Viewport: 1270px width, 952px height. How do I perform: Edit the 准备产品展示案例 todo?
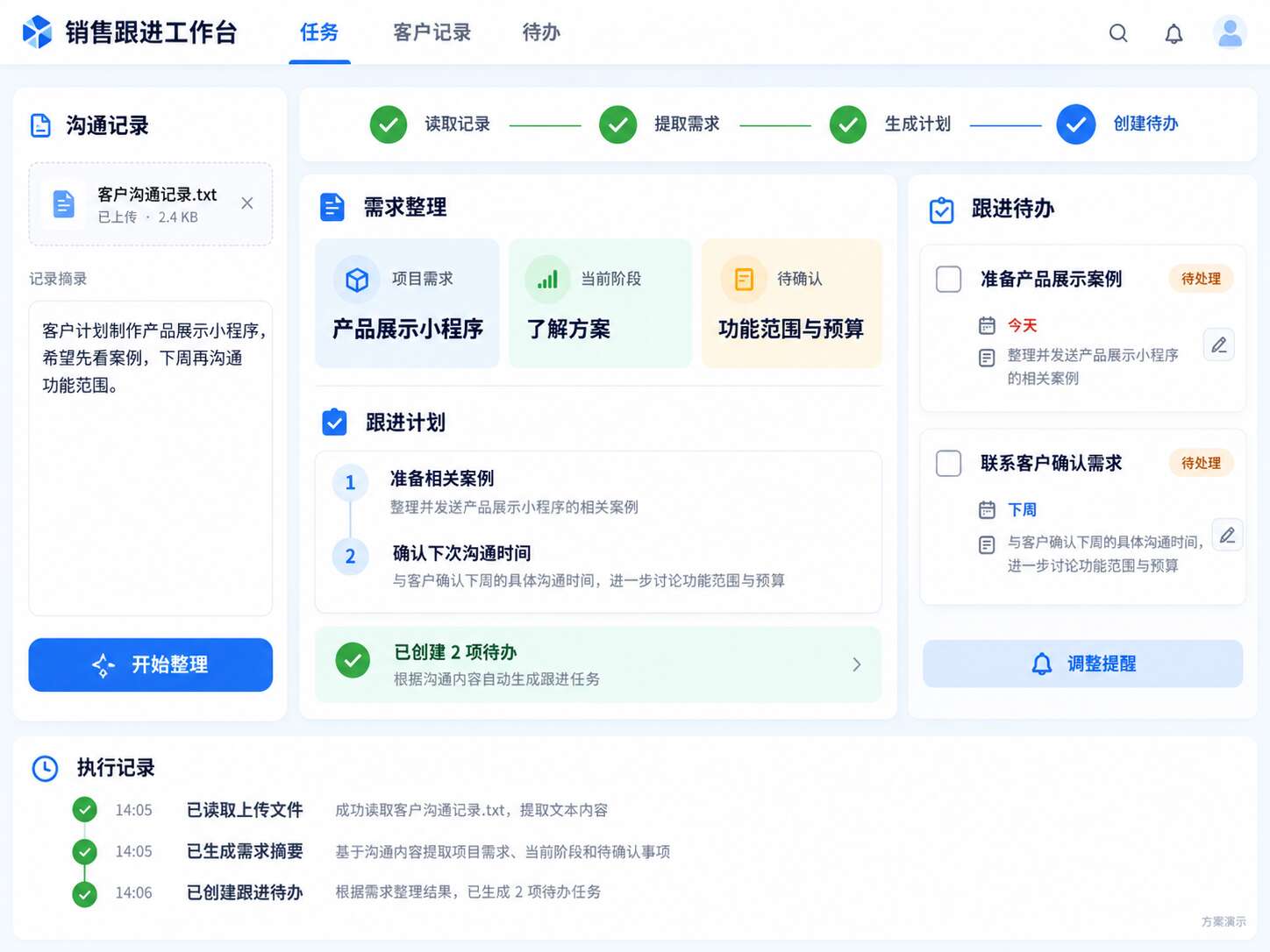coord(1219,345)
